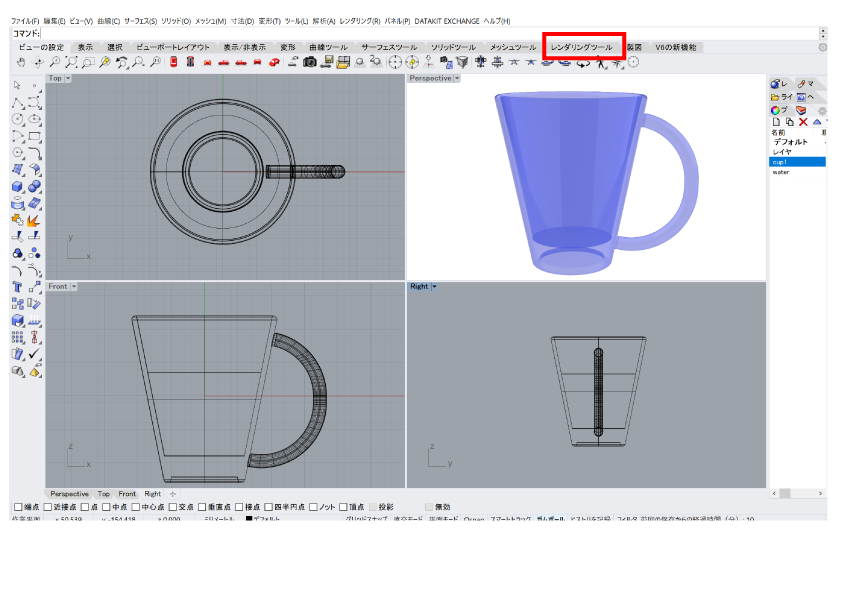Select the Polyline tool in the left sidebar

[18, 103]
